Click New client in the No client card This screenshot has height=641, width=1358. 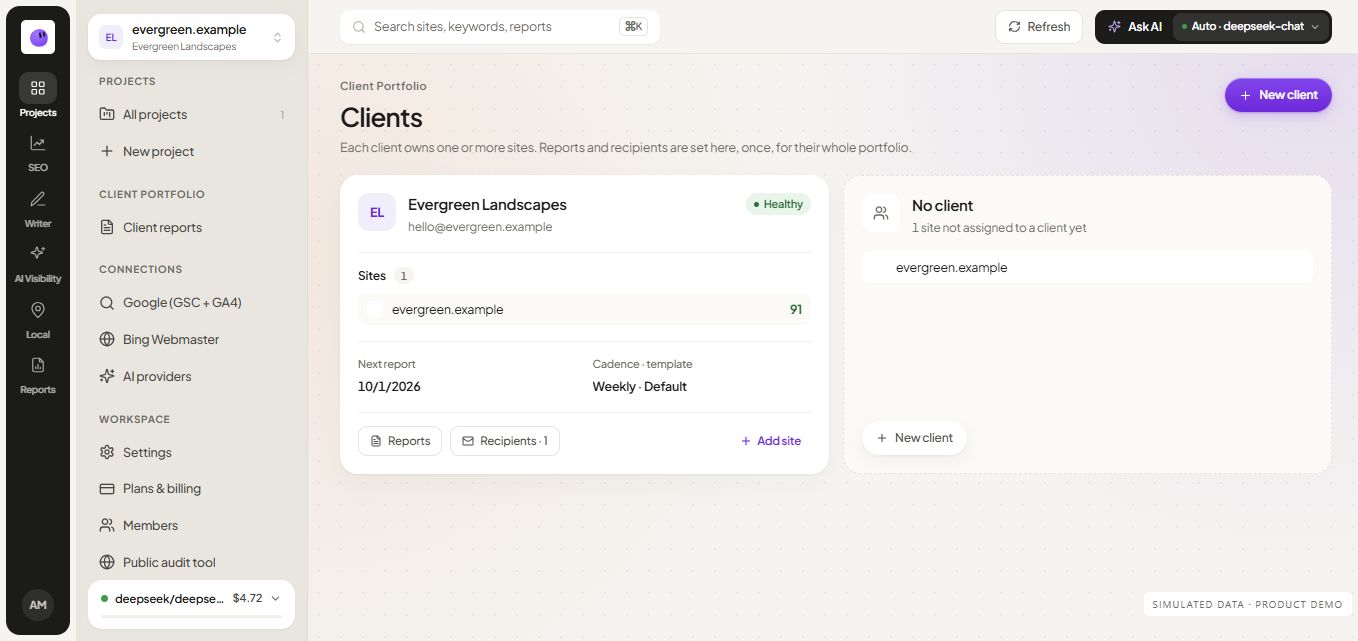pos(914,438)
